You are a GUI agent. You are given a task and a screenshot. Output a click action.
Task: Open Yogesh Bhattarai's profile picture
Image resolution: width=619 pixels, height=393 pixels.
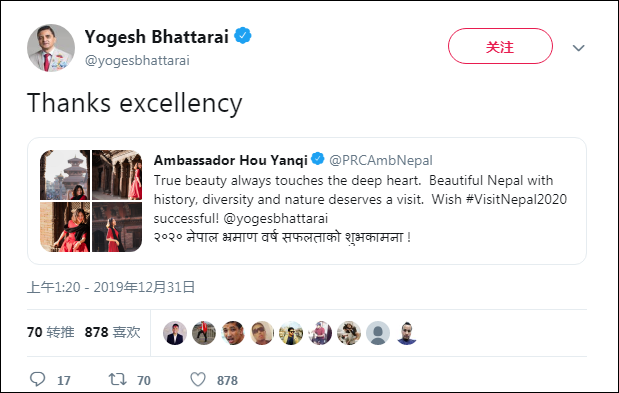click(x=51, y=48)
